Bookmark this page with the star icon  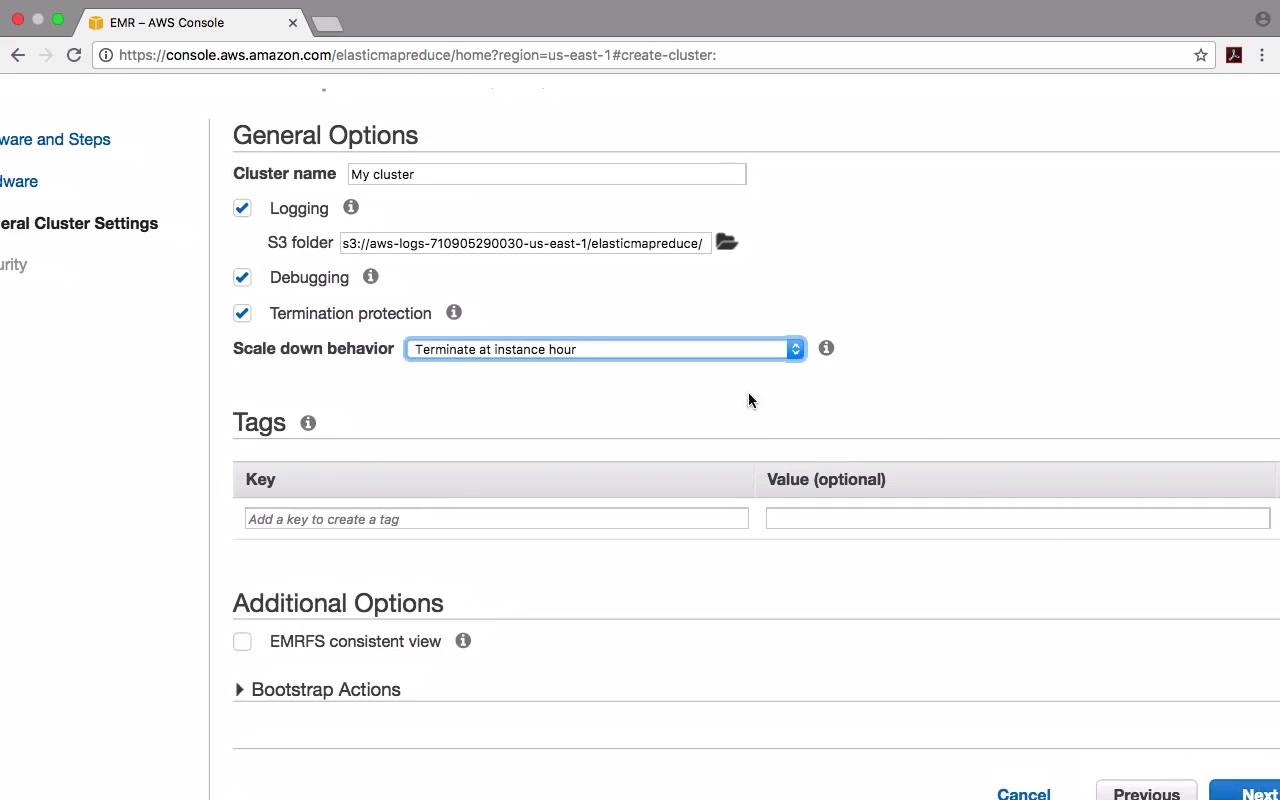(1201, 55)
